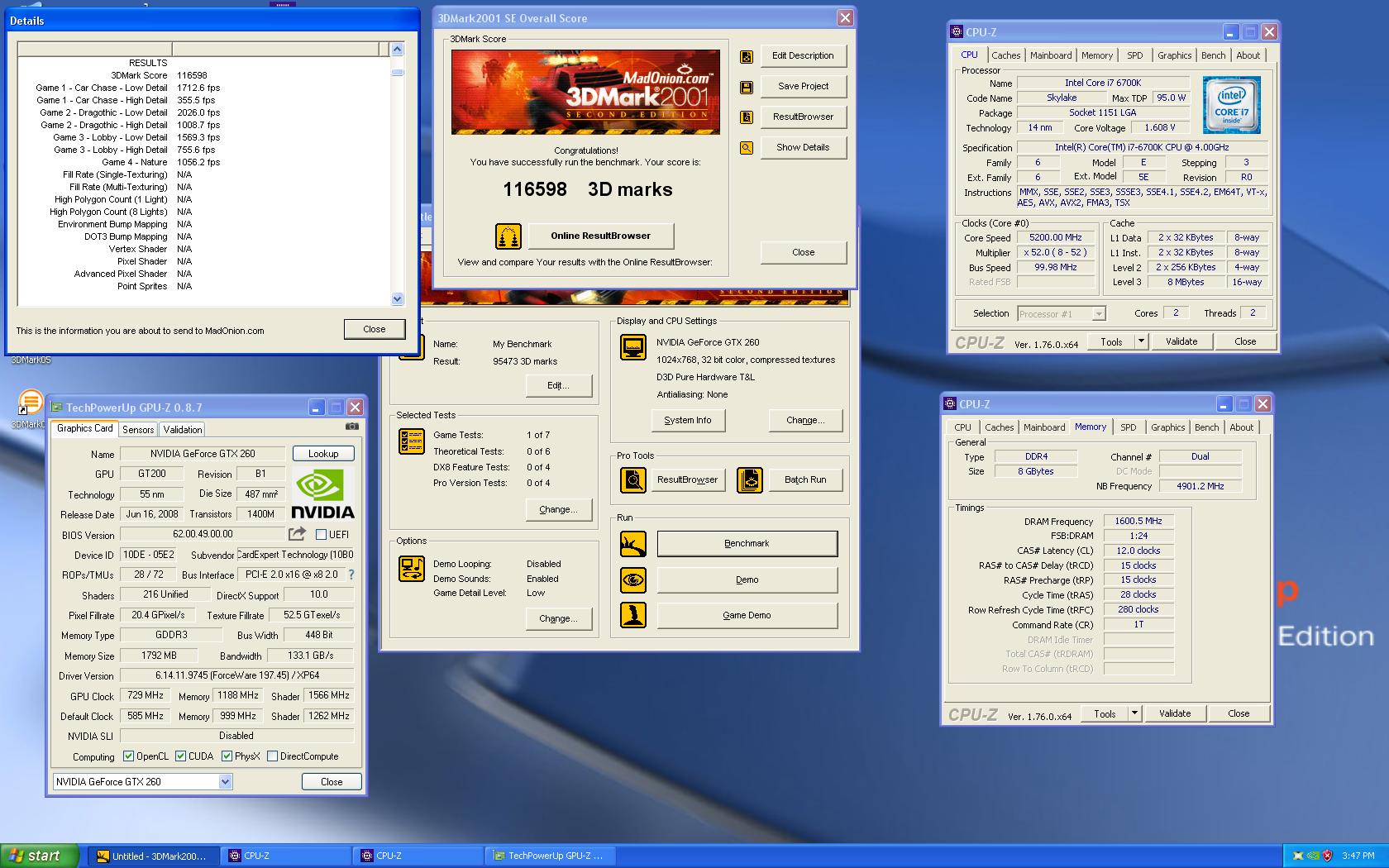Click the GPU-Z screenshot camera icon
This screenshot has height=868, width=1389.
352,427
